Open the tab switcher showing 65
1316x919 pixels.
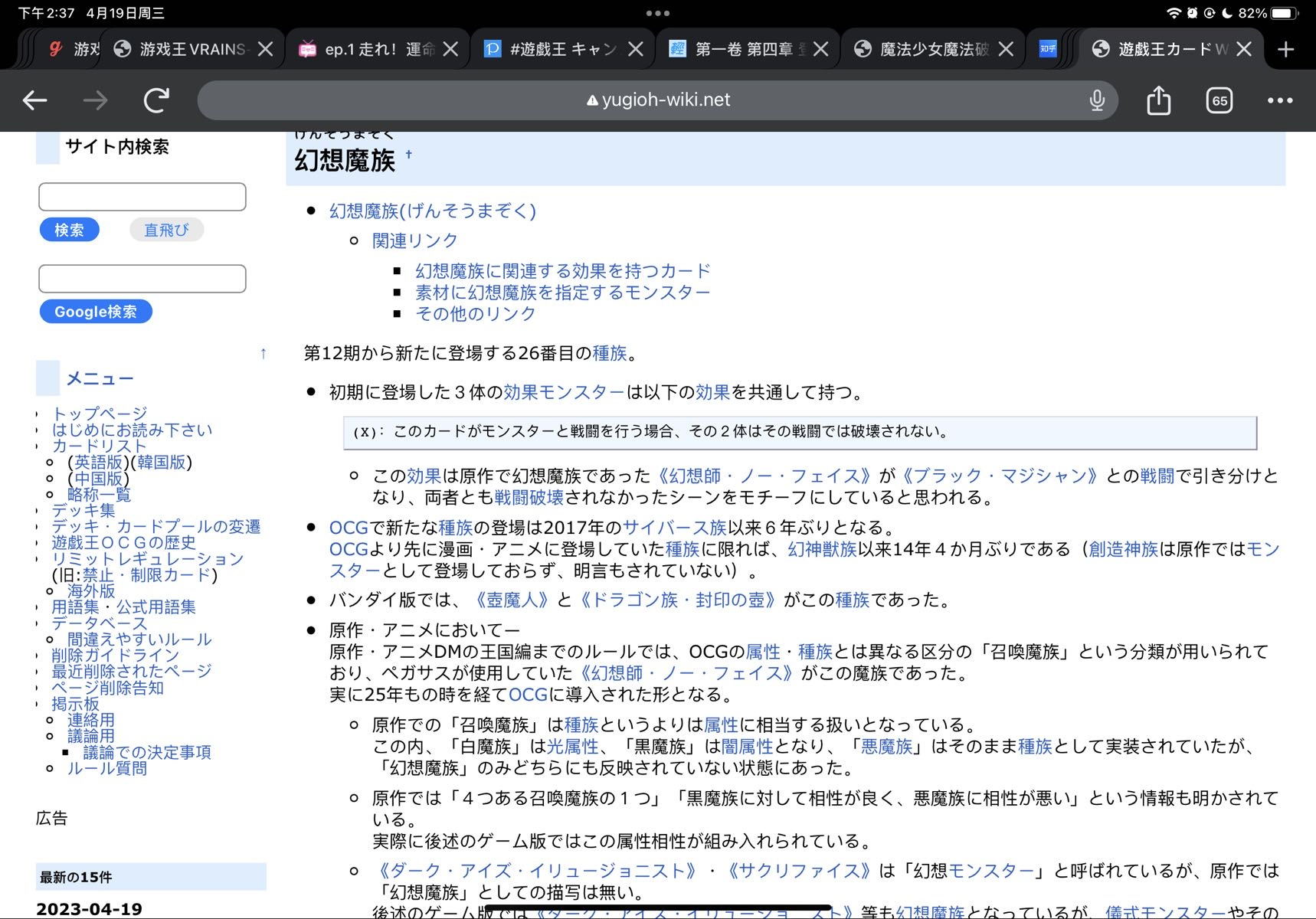(x=1219, y=100)
